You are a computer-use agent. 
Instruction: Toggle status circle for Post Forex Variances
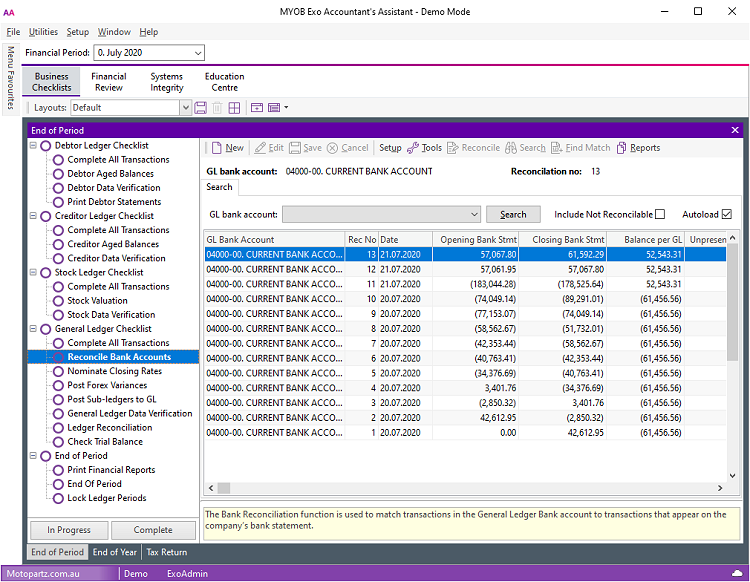[58, 385]
